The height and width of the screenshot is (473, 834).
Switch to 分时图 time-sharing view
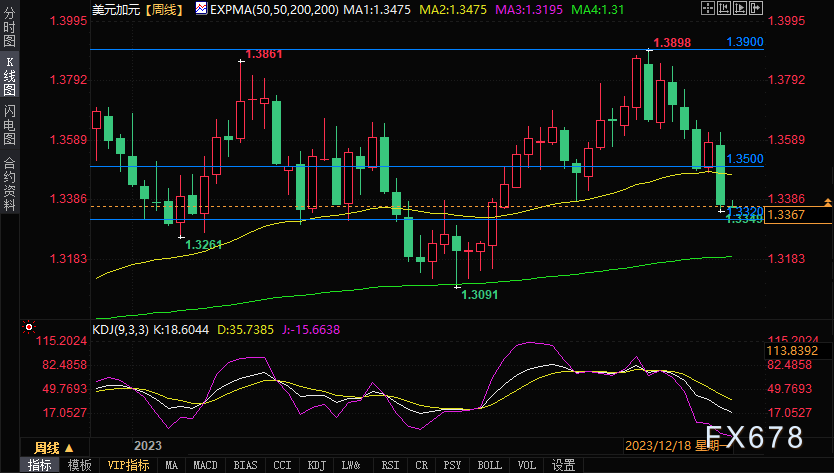click(x=9, y=27)
